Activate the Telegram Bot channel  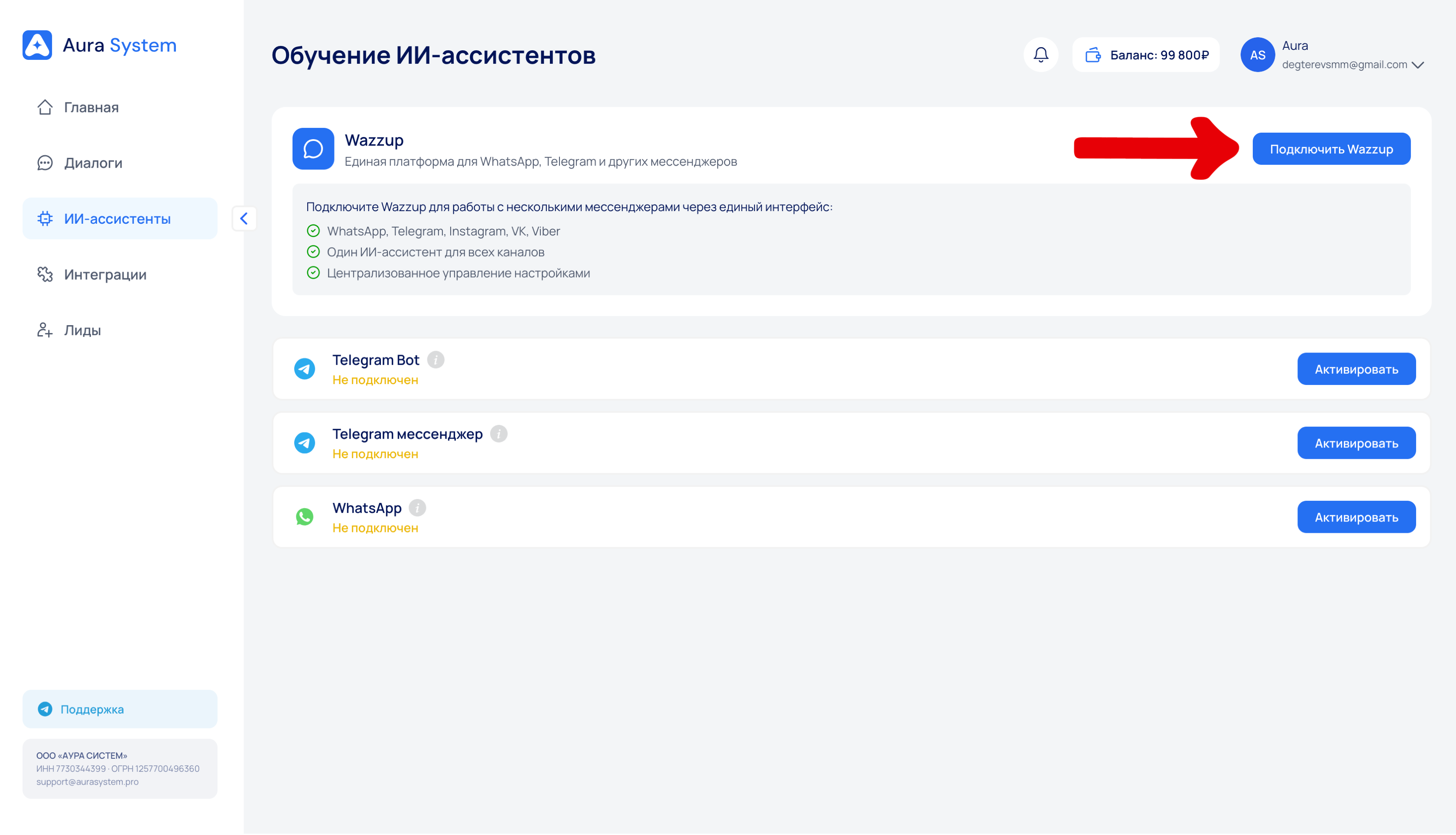pos(1356,369)
